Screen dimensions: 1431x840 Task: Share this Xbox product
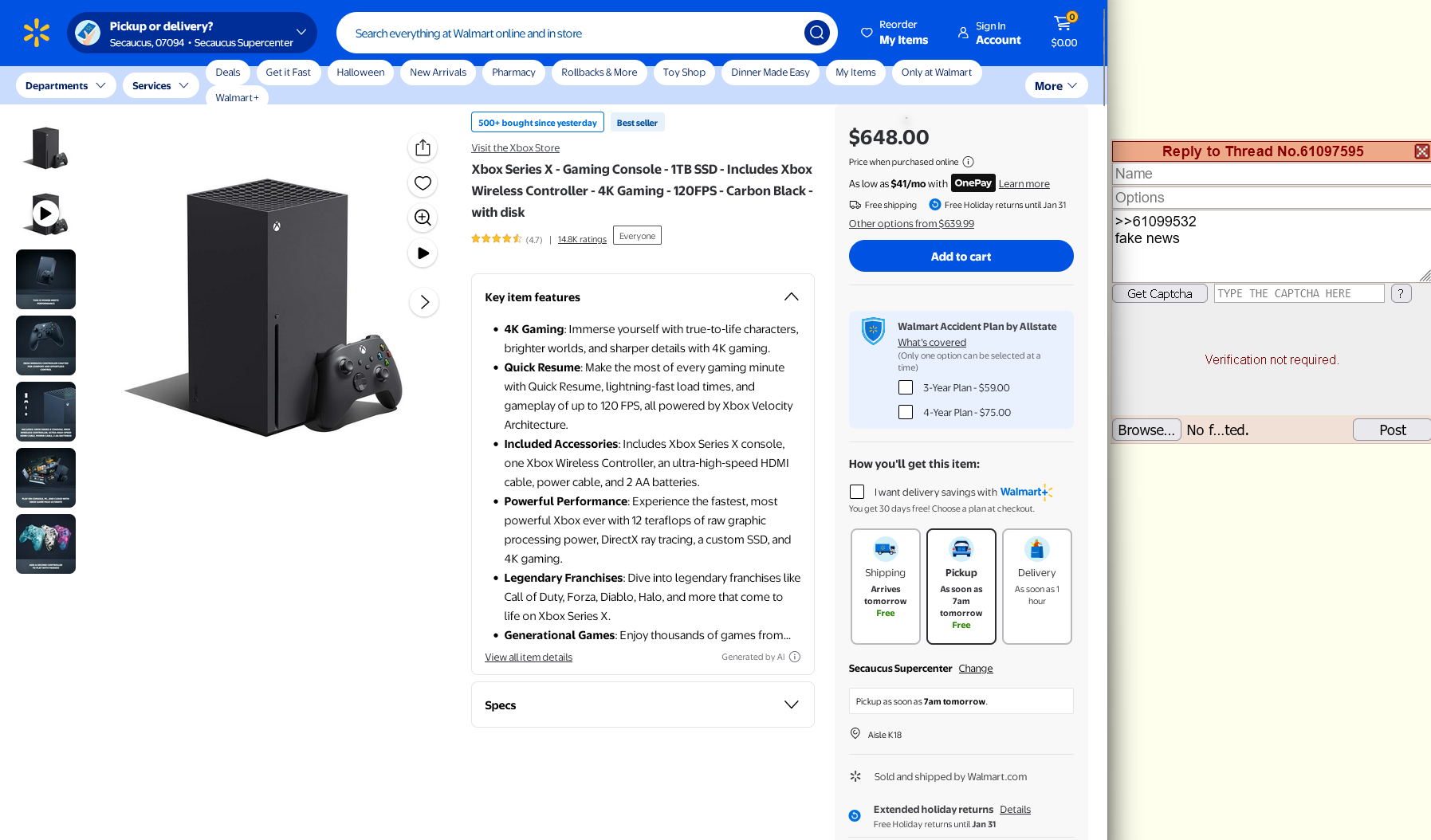tap(423, 147)
